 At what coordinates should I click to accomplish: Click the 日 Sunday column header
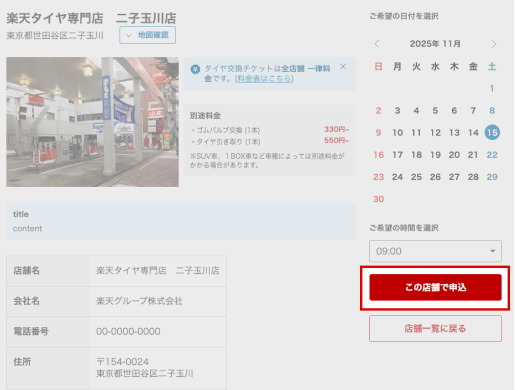pyautogui.click(x=378, y=67)
